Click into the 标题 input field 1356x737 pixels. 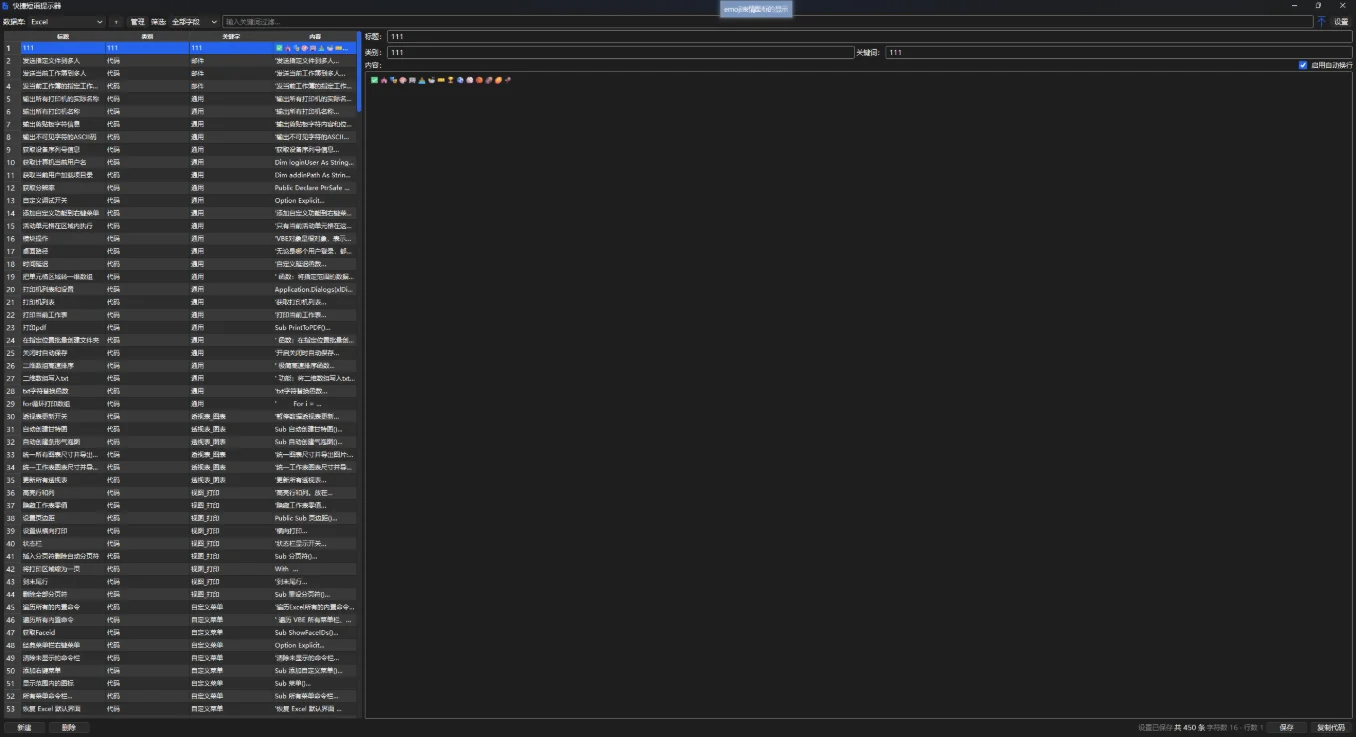(869, 36)
